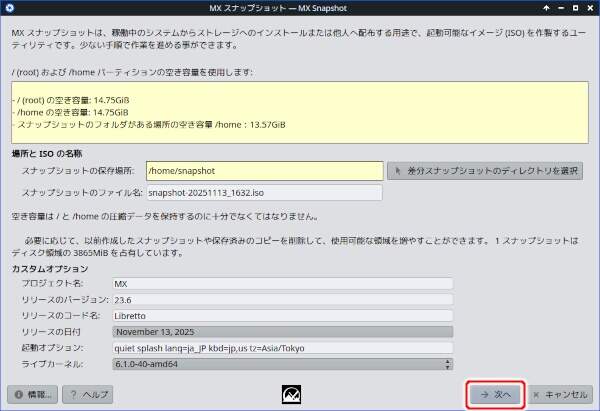
Task: Click 差分スナップショットのディレクトリを選択 button
Action: pyautogui.click(x=485, y=171)
